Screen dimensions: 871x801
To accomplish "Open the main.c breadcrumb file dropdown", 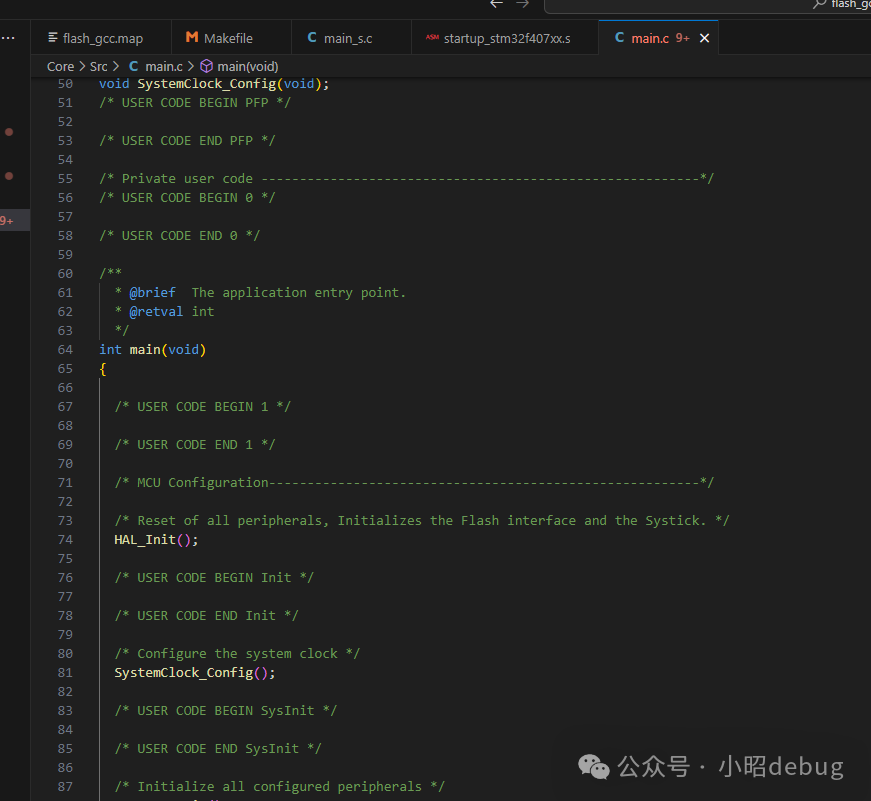I will pos(162,66).
